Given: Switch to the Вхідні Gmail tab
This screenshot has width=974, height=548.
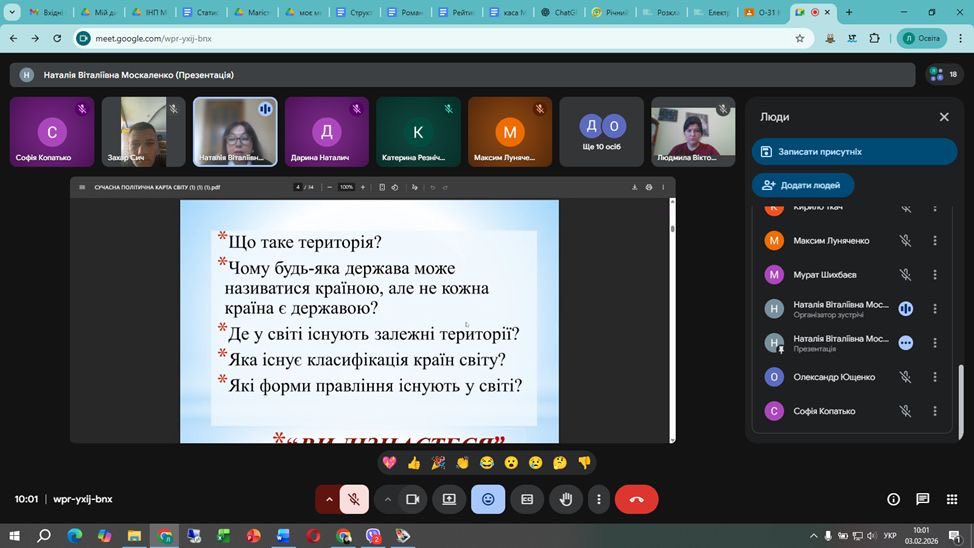Looking at the screenshot, I should 46,12.
